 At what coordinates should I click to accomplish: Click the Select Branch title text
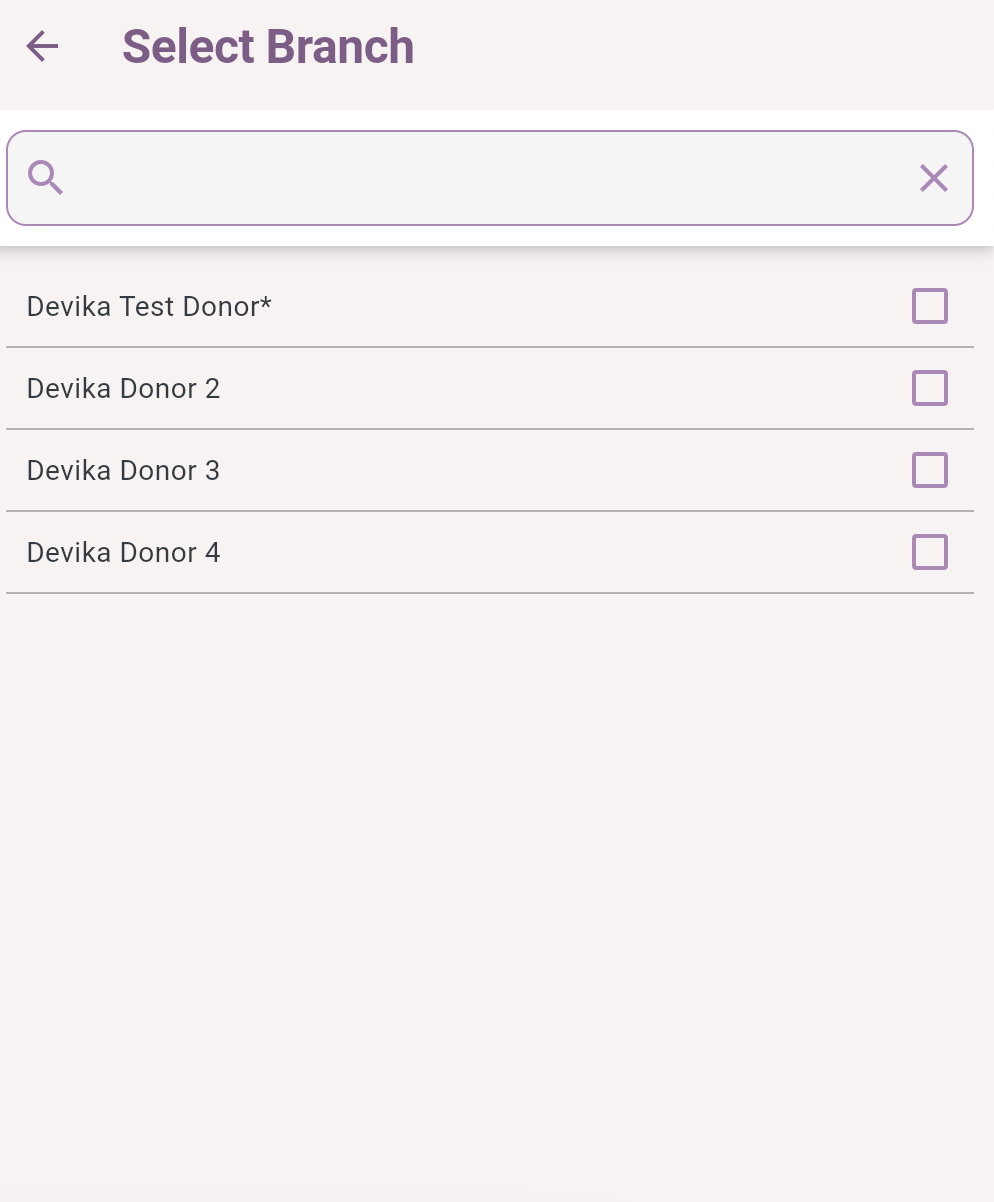(x=267, y=46)
